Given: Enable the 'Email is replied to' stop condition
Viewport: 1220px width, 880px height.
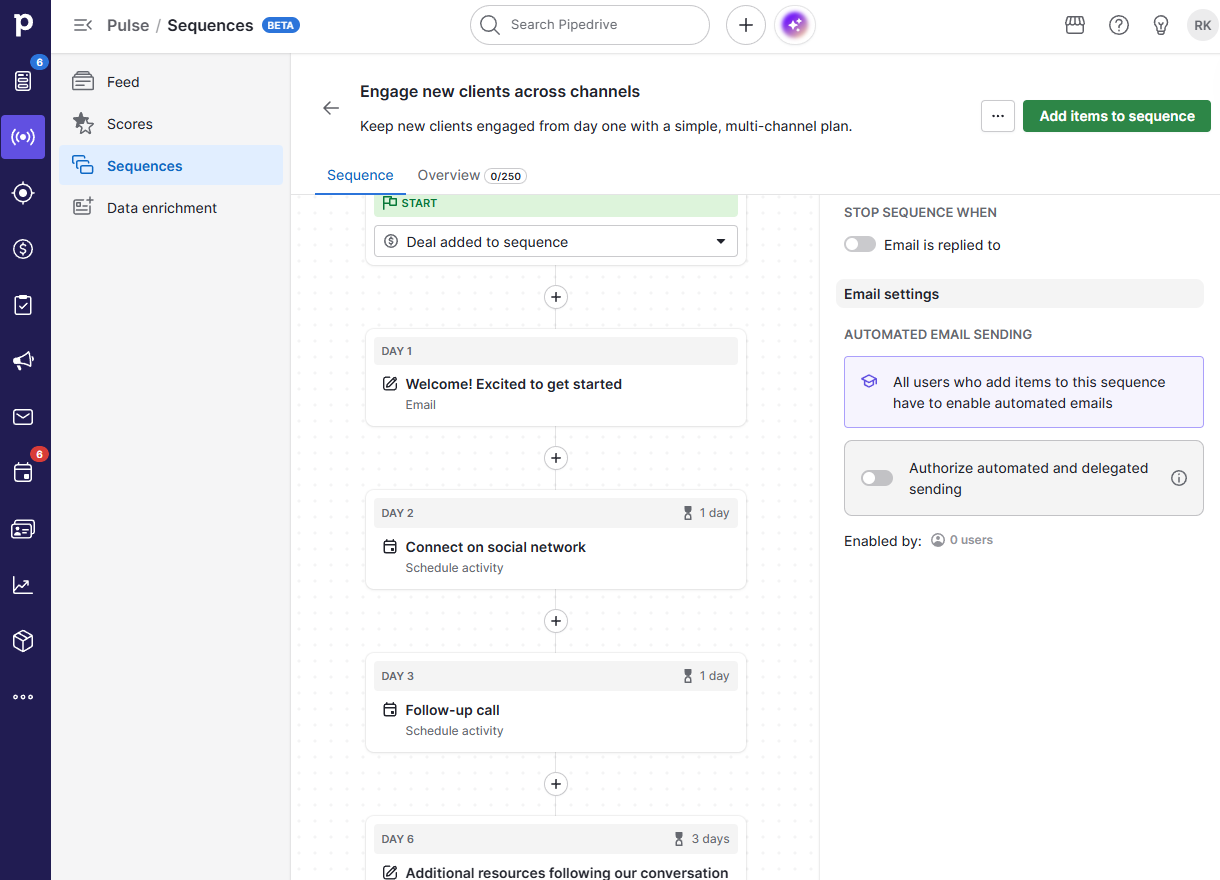Looking at the screenshot, I should 859,244.
